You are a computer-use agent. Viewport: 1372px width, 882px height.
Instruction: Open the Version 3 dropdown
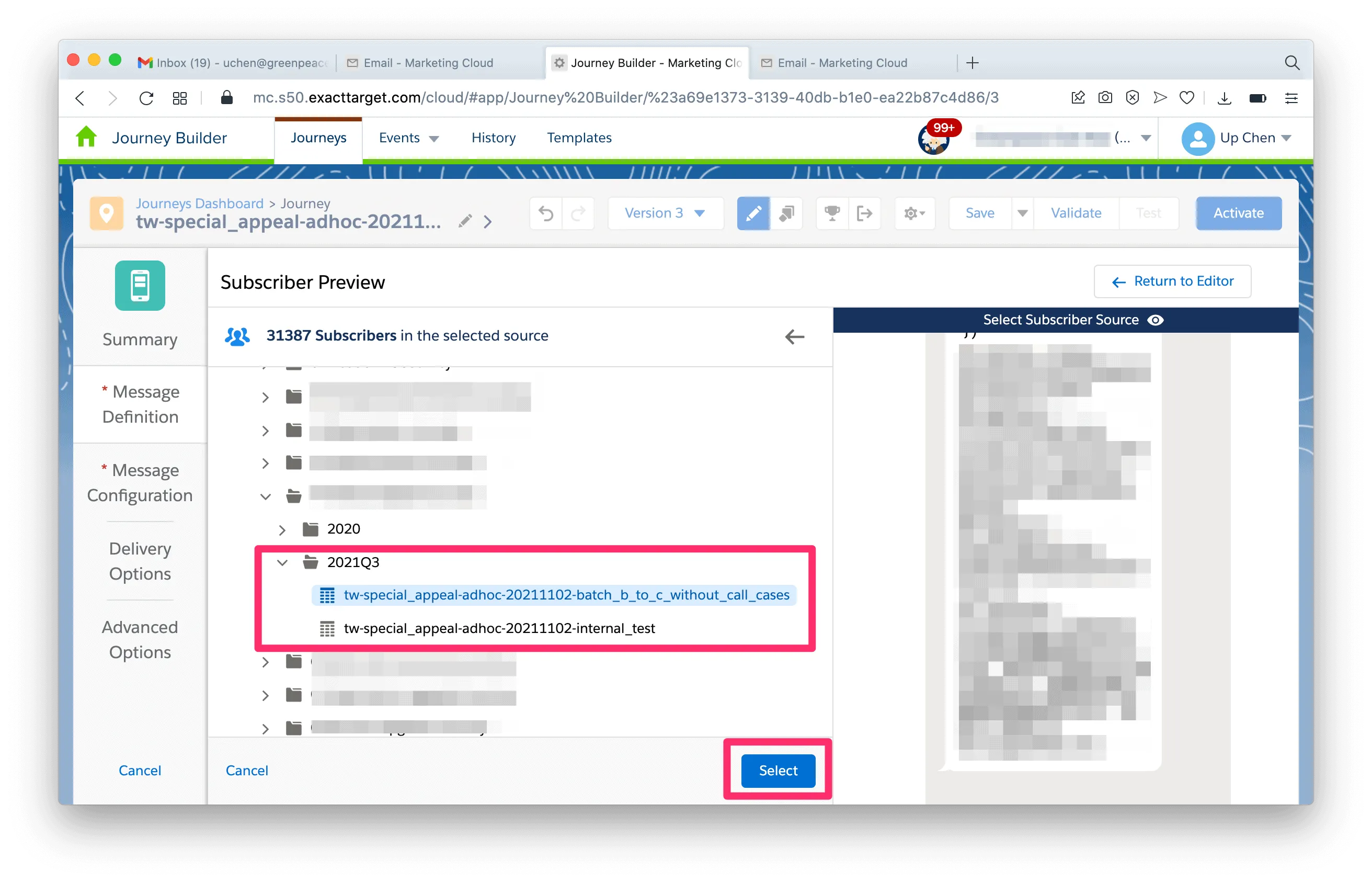[x=665, y=213]
